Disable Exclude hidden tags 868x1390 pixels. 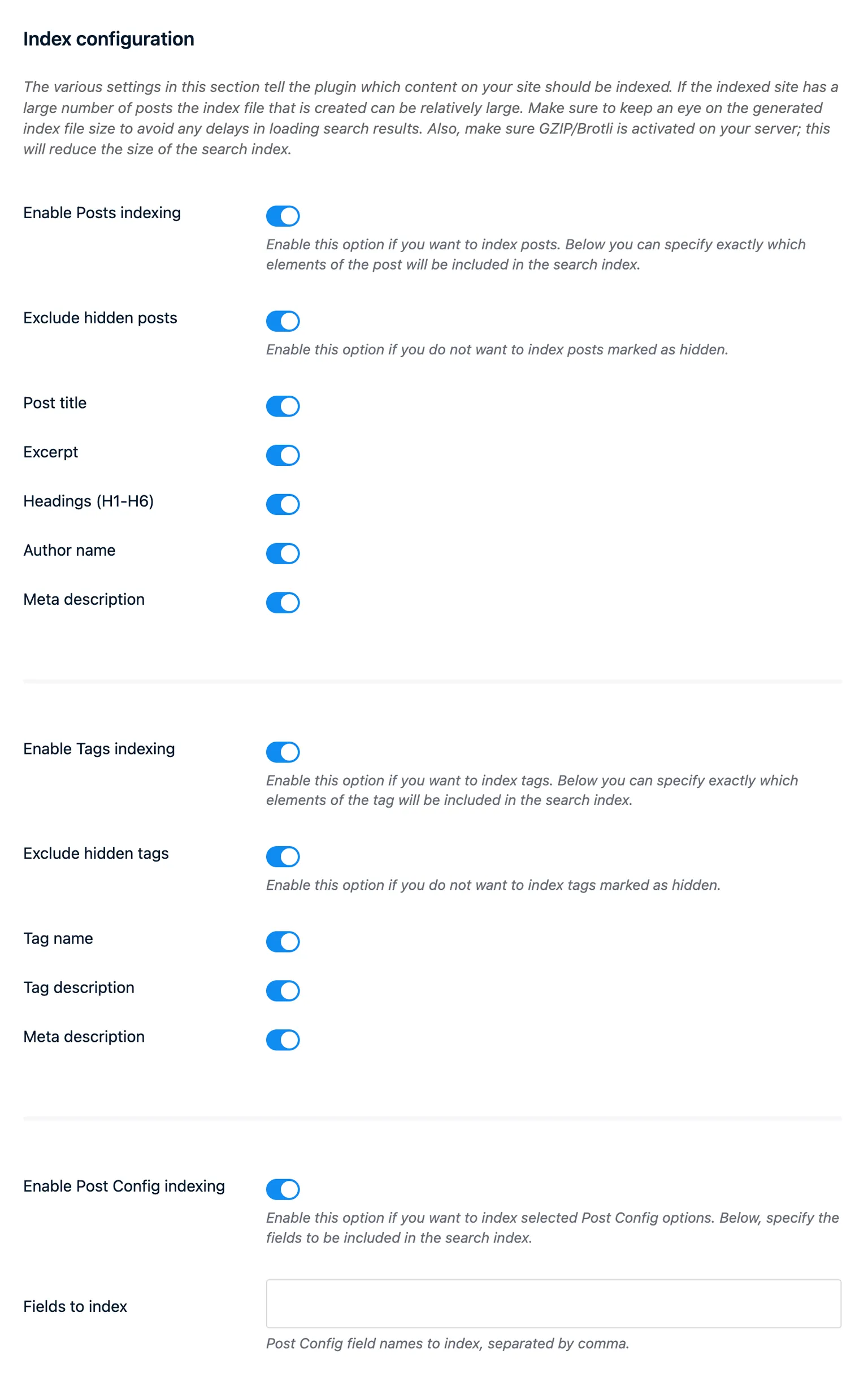point(283,856)
